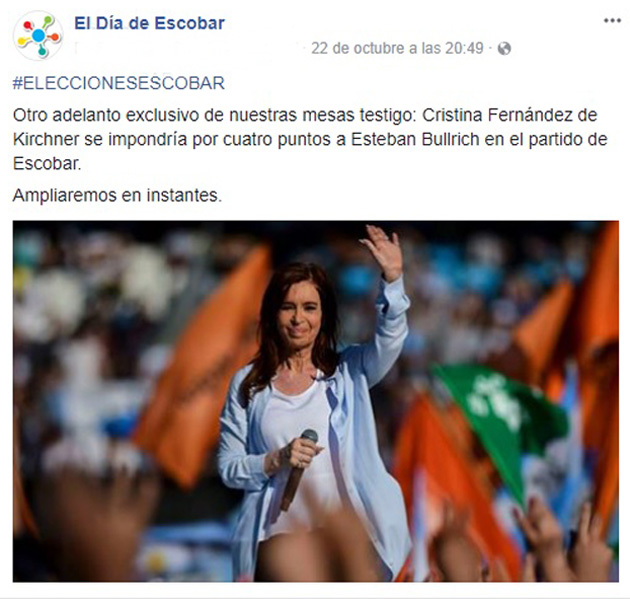Viewport: 630px width, 599px height.
Task: Open El Día de Escobar profile picture
Action: pos(38,35)
